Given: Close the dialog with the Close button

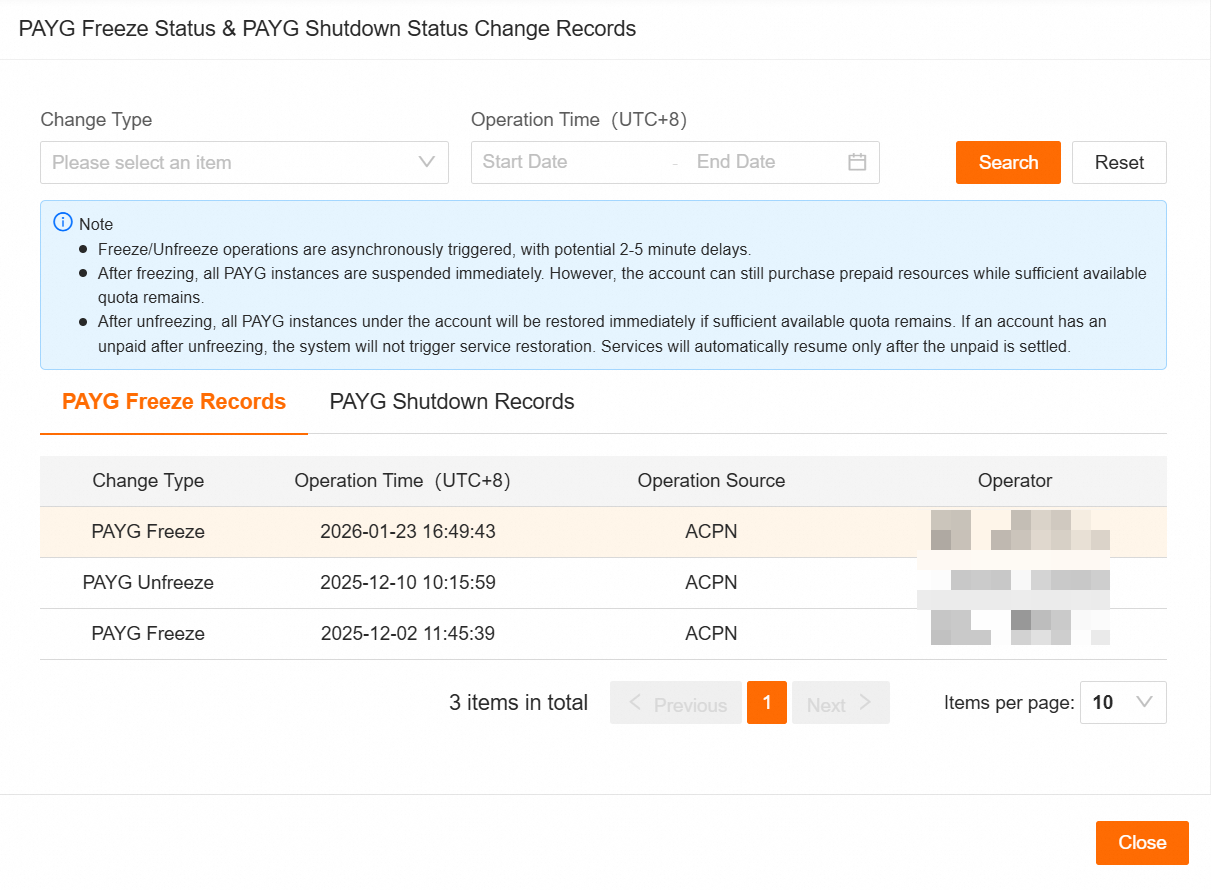Looking at the screenshot, I should [x=1142, y=843].
